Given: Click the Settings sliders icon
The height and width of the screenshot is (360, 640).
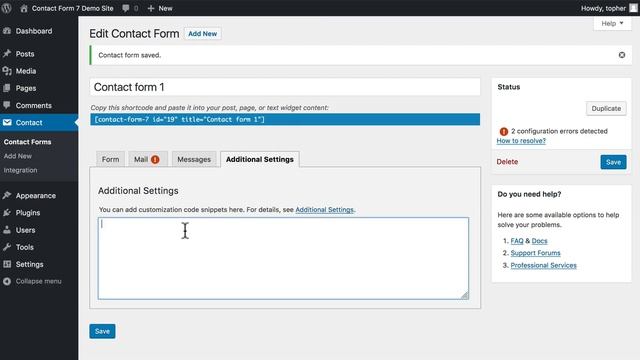Looking at the screenshot, I should [7, 264].
